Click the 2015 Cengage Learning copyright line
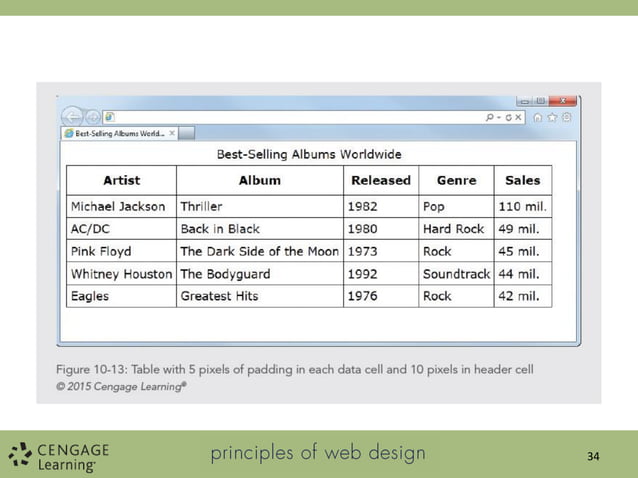Viewport: 638px width, 478px height. [121, 386]
